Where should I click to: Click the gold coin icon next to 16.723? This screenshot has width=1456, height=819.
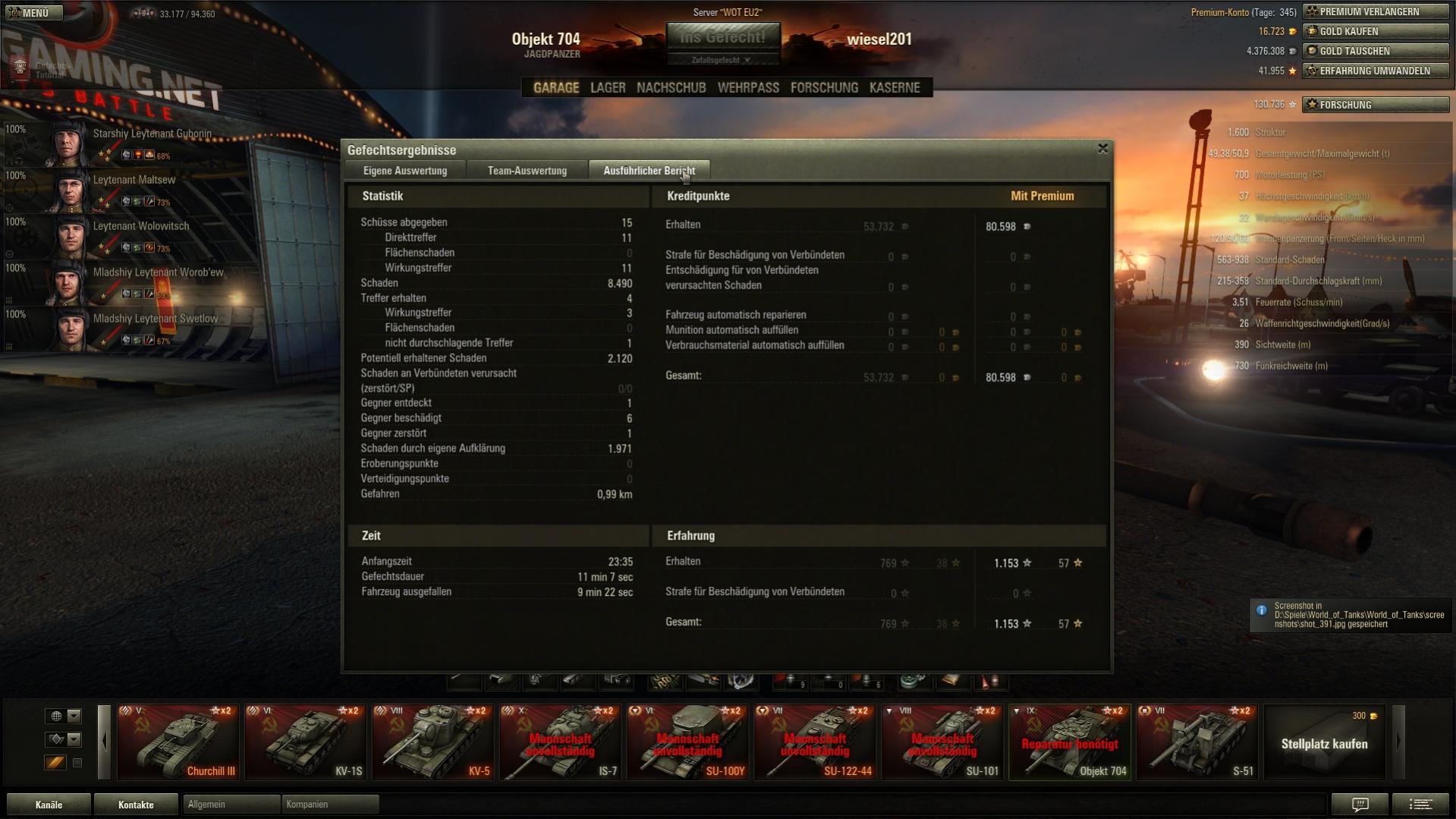pyautogui.click(x=1292, y=31)
